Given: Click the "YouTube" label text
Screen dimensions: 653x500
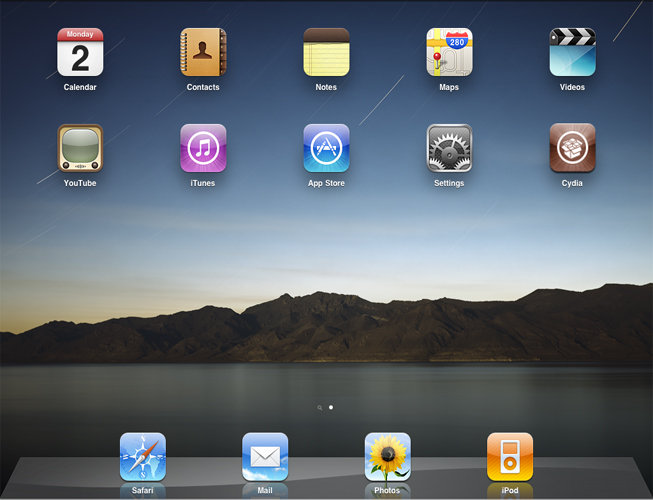Looking at the screenshot, I should [80, 183].
